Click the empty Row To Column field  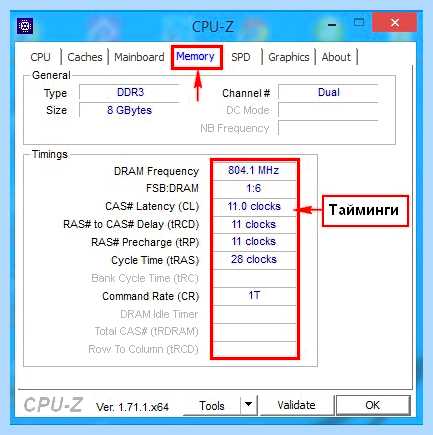pos(254,349)
